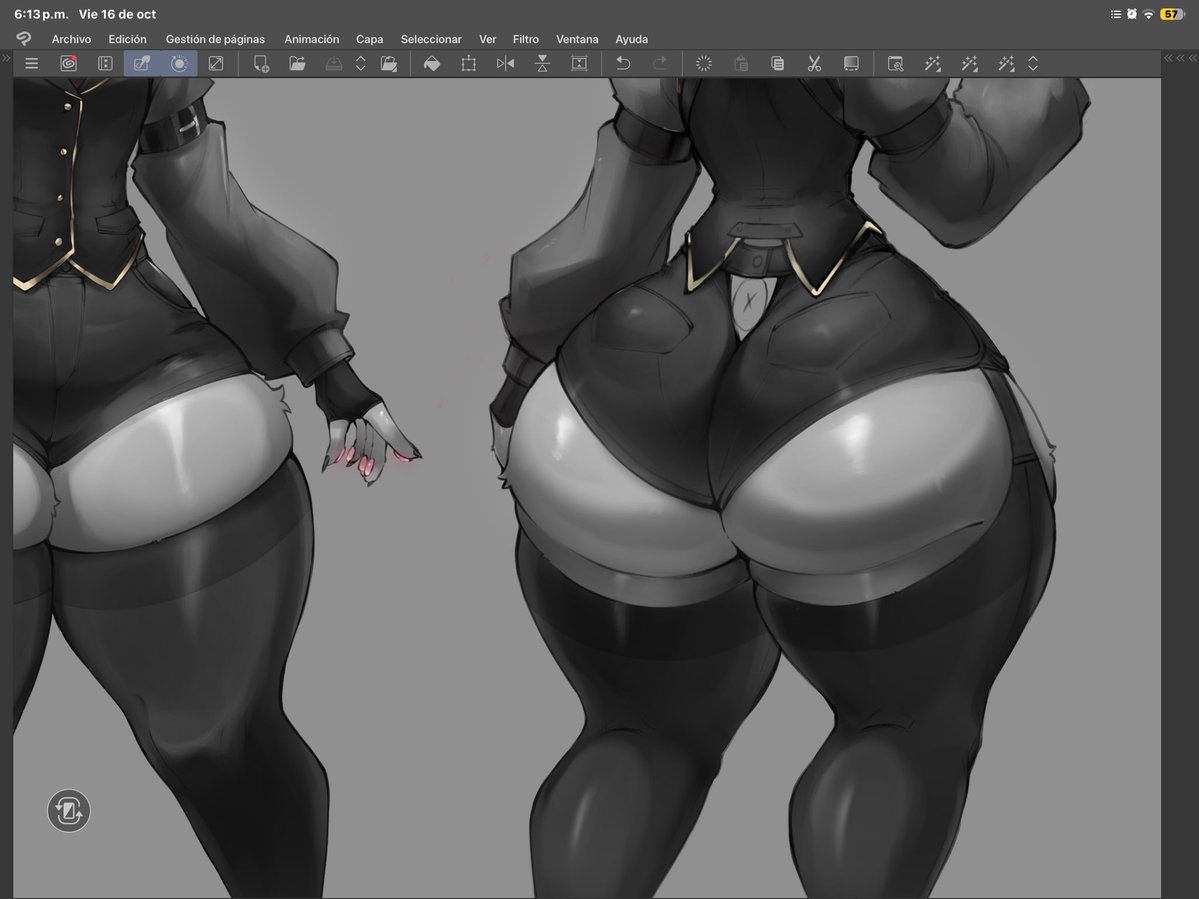Viewport: 1199px width, 899px height.
Task: Open a file using the folder arrow icon
Action: tap(297, 63)
